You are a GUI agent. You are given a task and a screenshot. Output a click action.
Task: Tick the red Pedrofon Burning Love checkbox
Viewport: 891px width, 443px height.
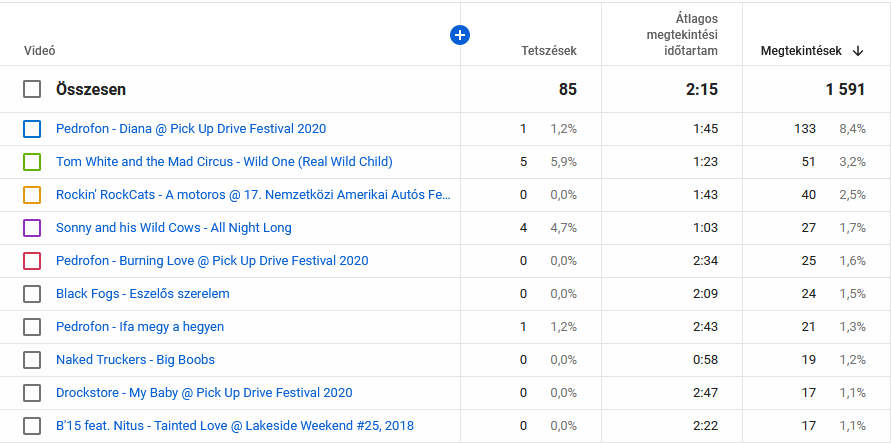click(x=32, y=261)
